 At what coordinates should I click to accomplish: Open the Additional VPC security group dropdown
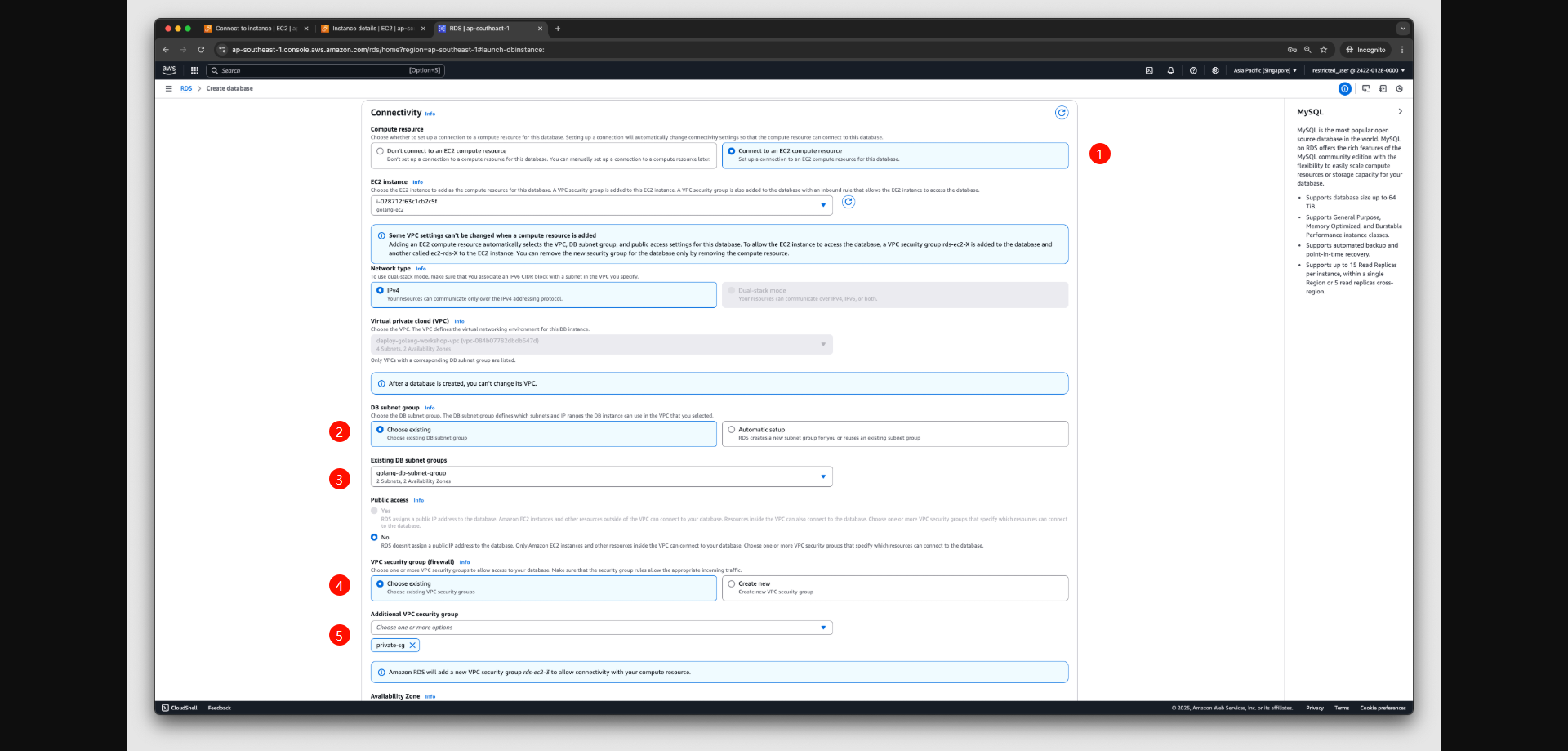pos(602,628)
